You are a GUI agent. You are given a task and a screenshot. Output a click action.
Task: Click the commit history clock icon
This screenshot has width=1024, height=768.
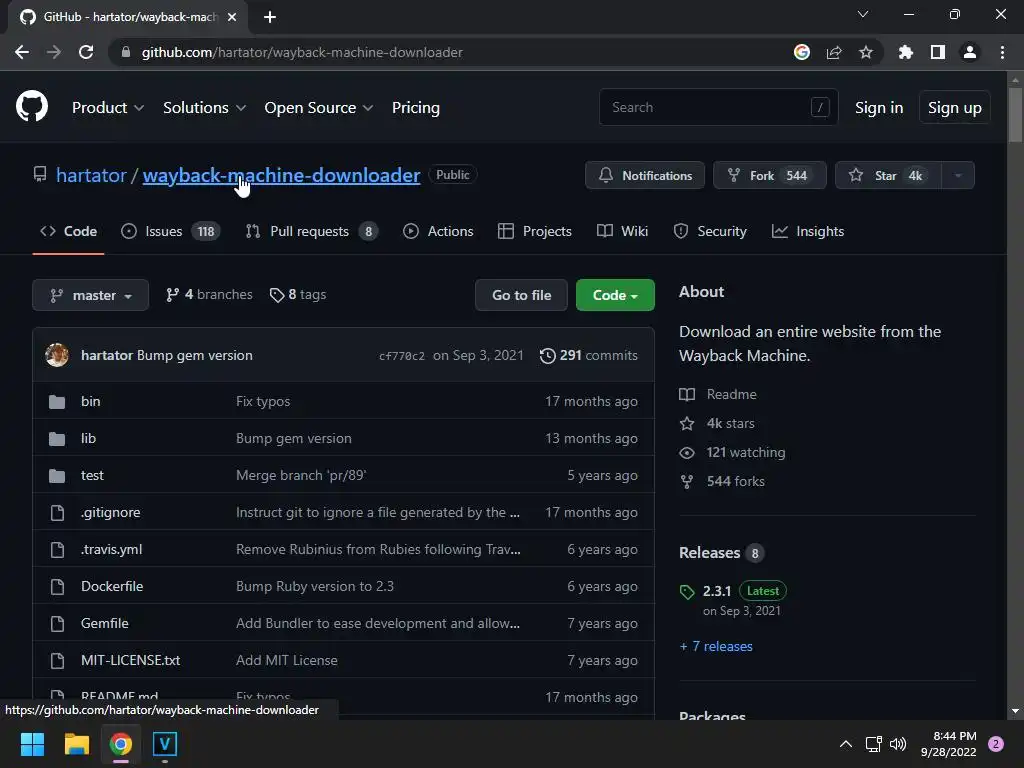pos(547,355)
